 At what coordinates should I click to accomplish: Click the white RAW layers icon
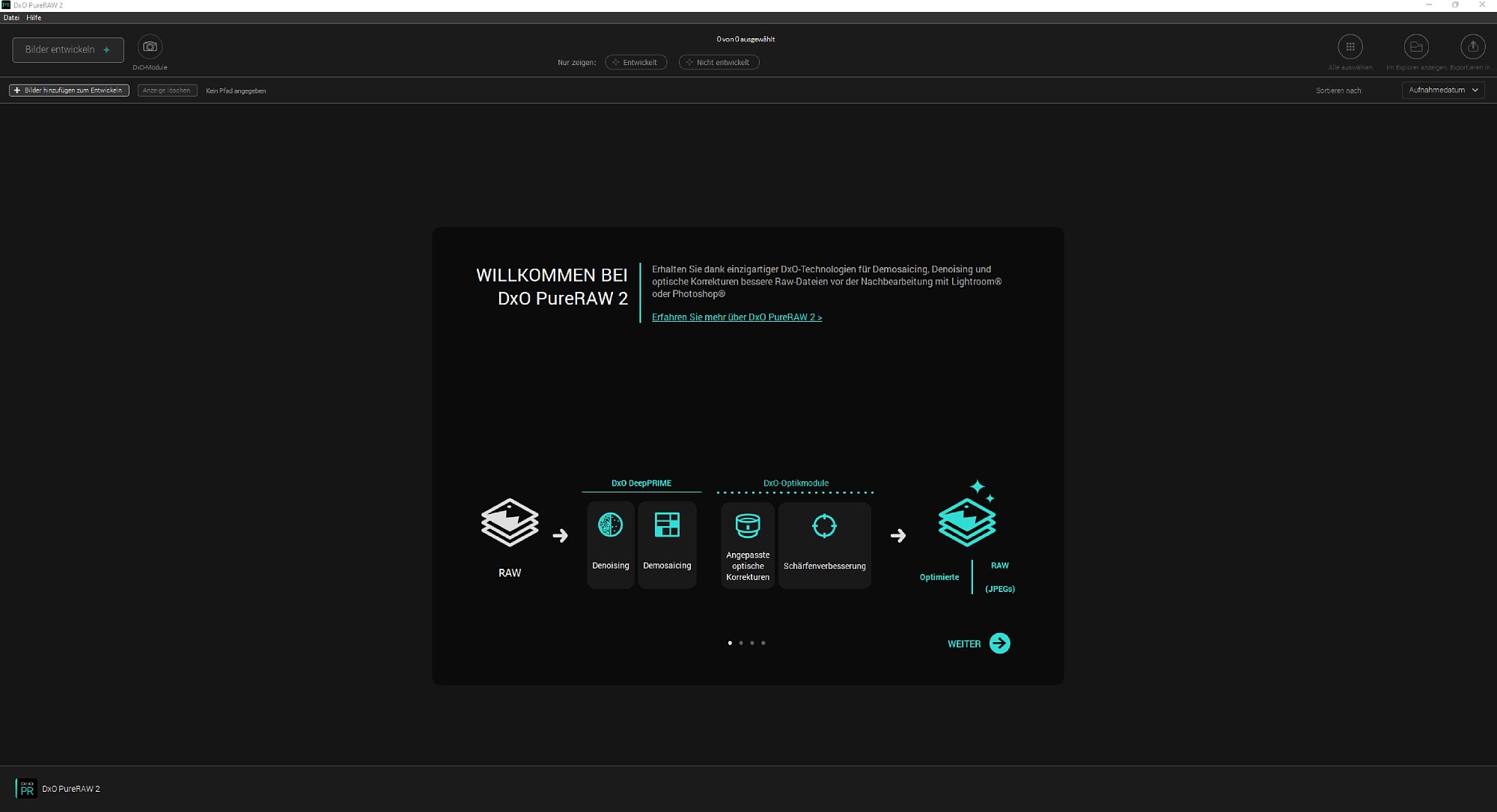point(510,522)
